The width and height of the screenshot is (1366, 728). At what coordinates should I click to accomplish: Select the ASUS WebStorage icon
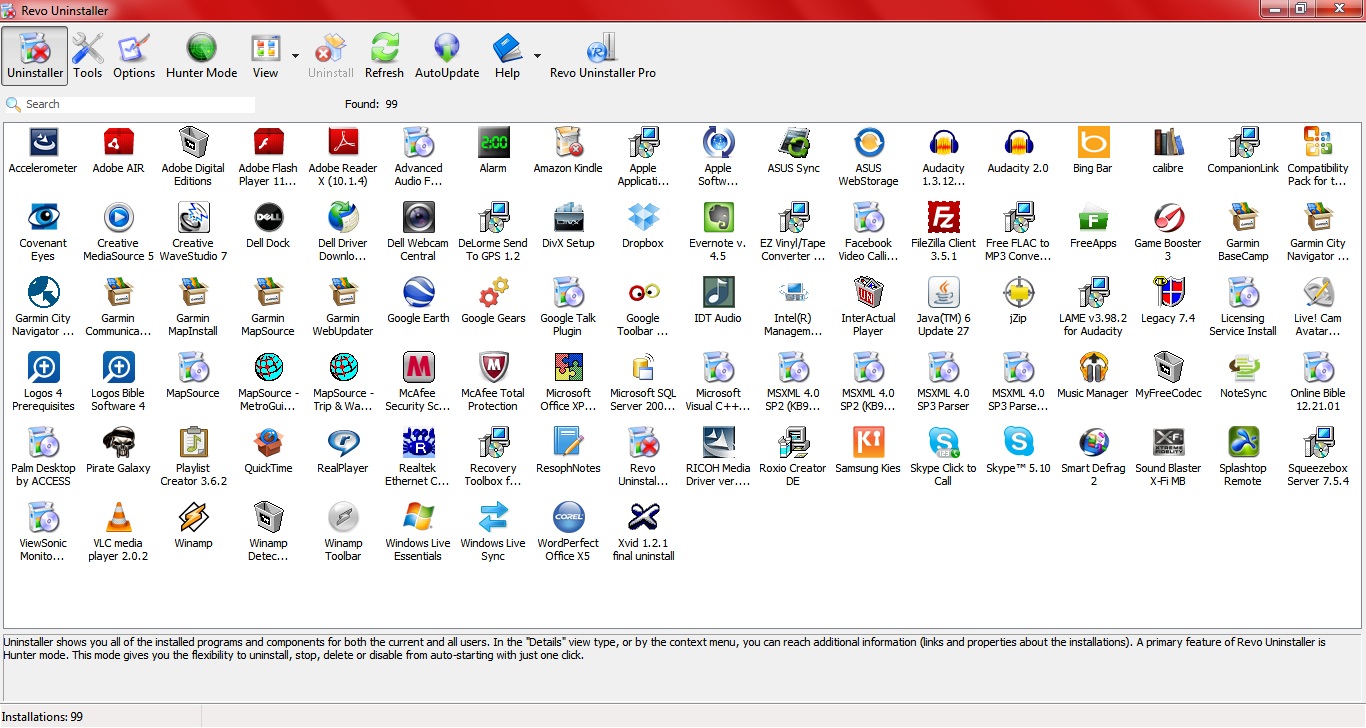[868, 143]
